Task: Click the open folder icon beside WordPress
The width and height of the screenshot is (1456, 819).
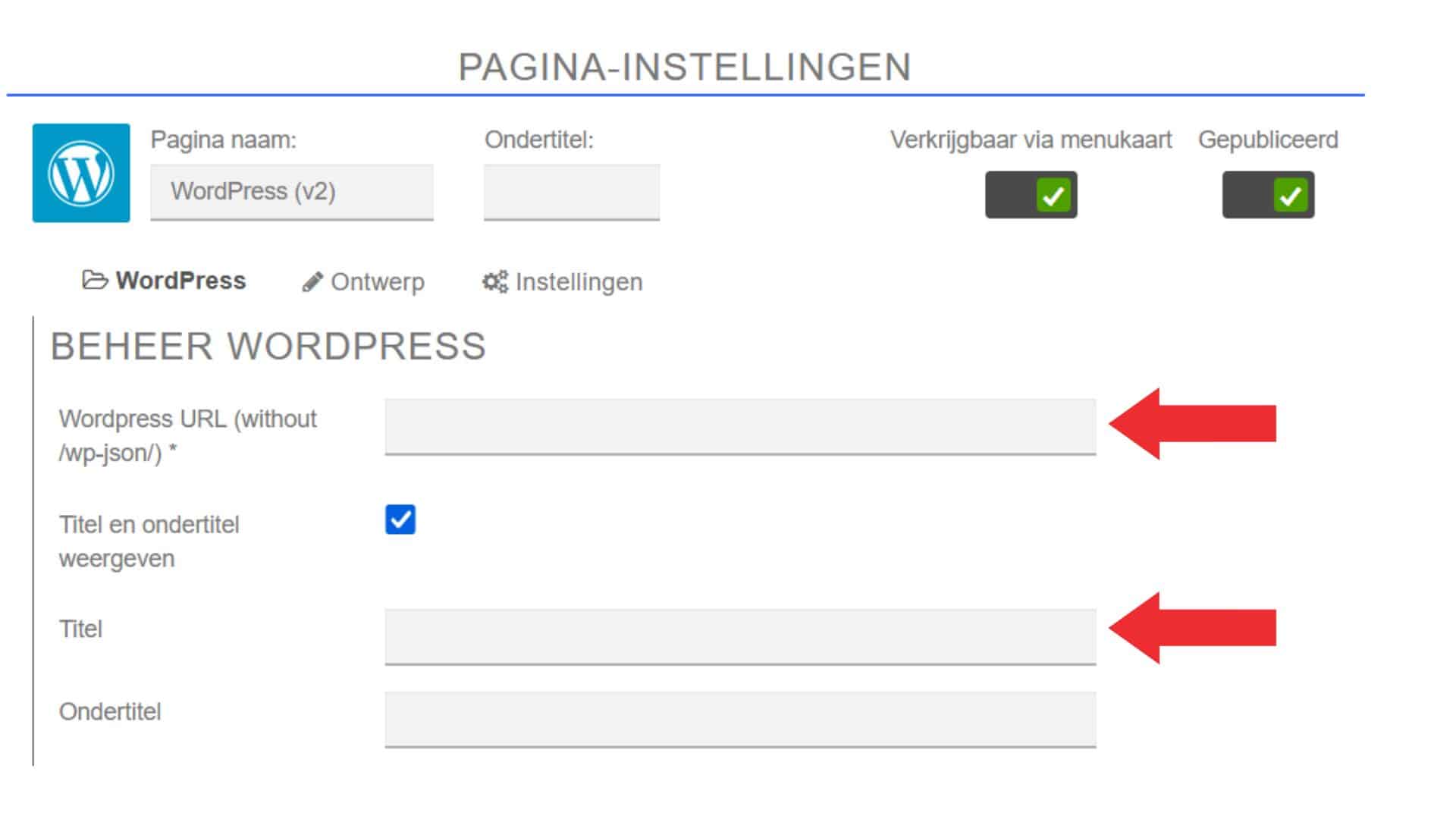Action: [95, 281]
